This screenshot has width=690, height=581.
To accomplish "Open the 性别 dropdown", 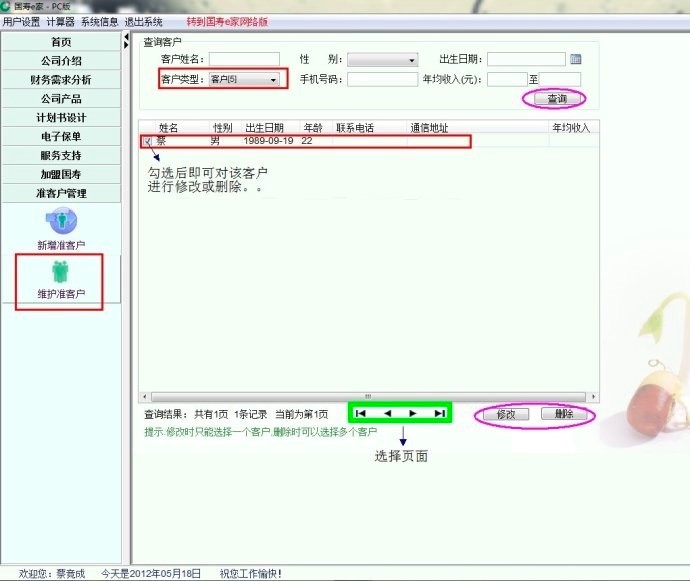I will pos(382,59).
